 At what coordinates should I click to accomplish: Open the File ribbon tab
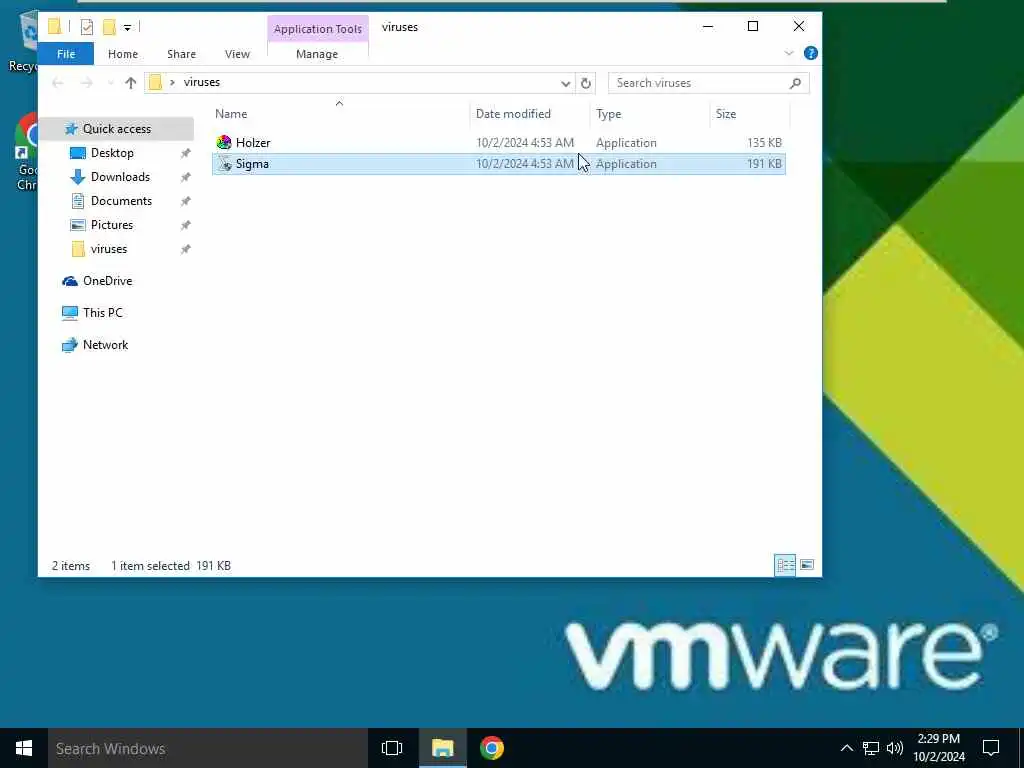point(66,54)
